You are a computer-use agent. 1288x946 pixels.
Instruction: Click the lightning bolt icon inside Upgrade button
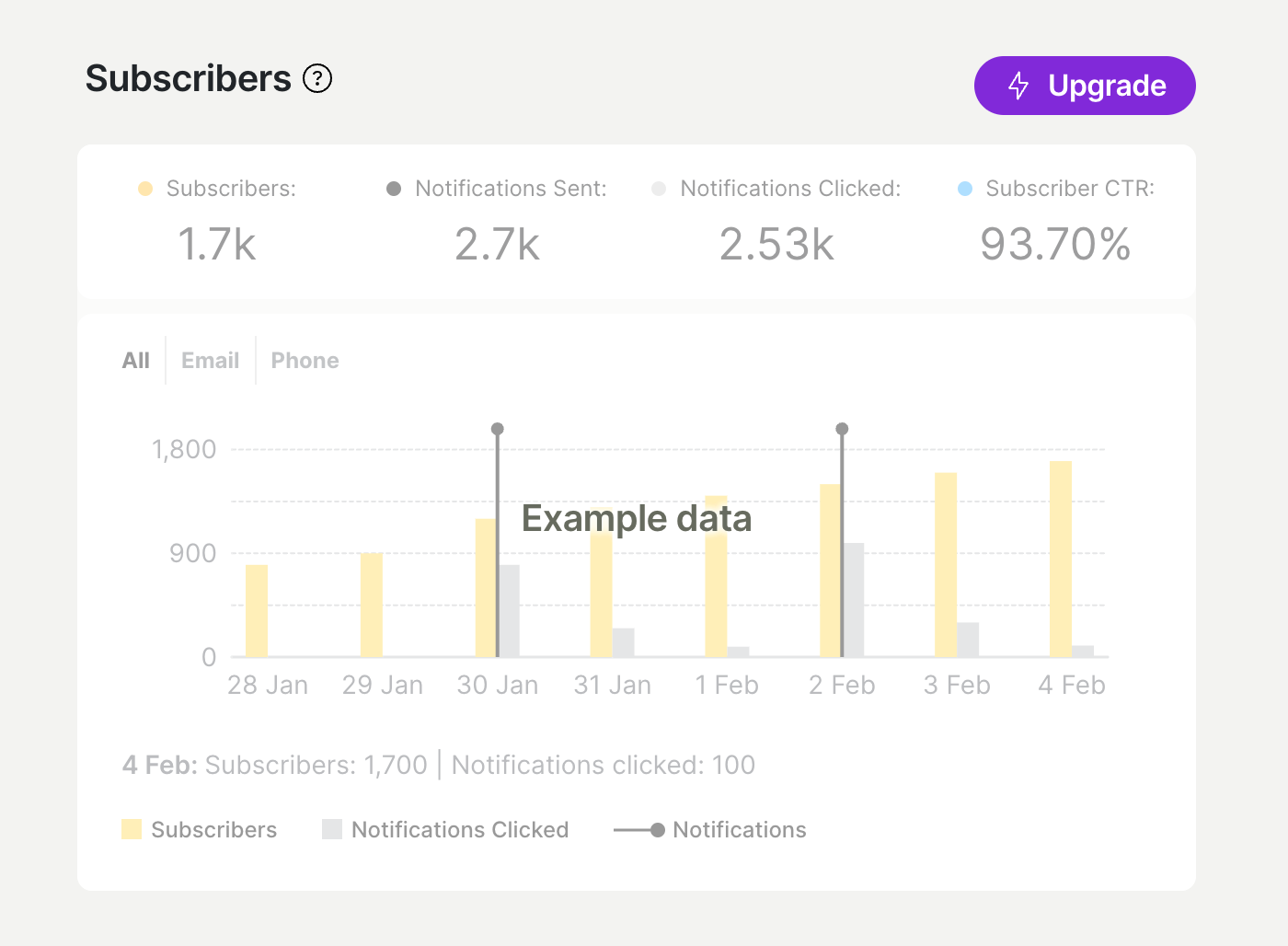(x=1018, y=86)
